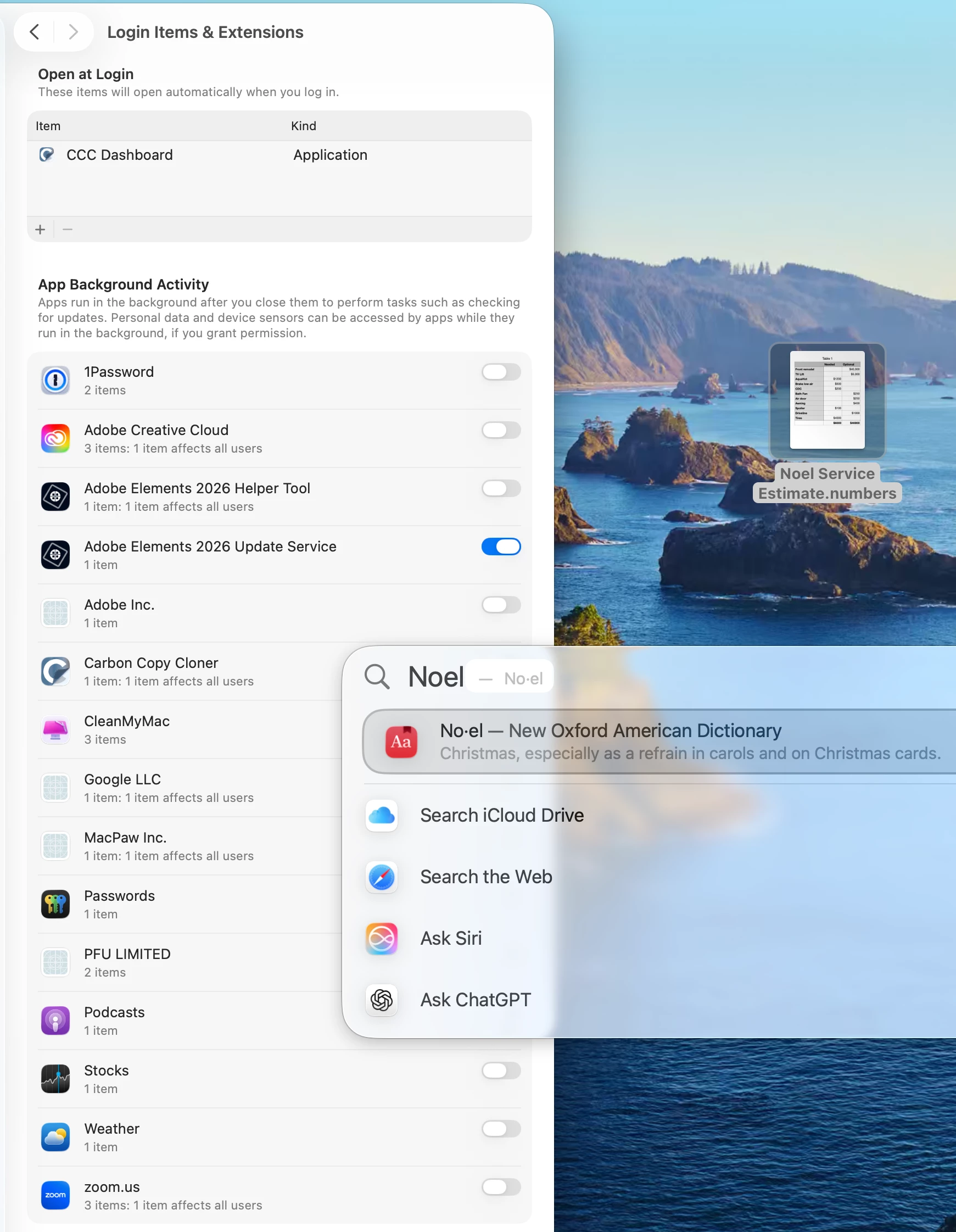Screen dimensions: 956x1232
Task: Click the Carbon Copy Cloner row label
Action: coord(151,663)
